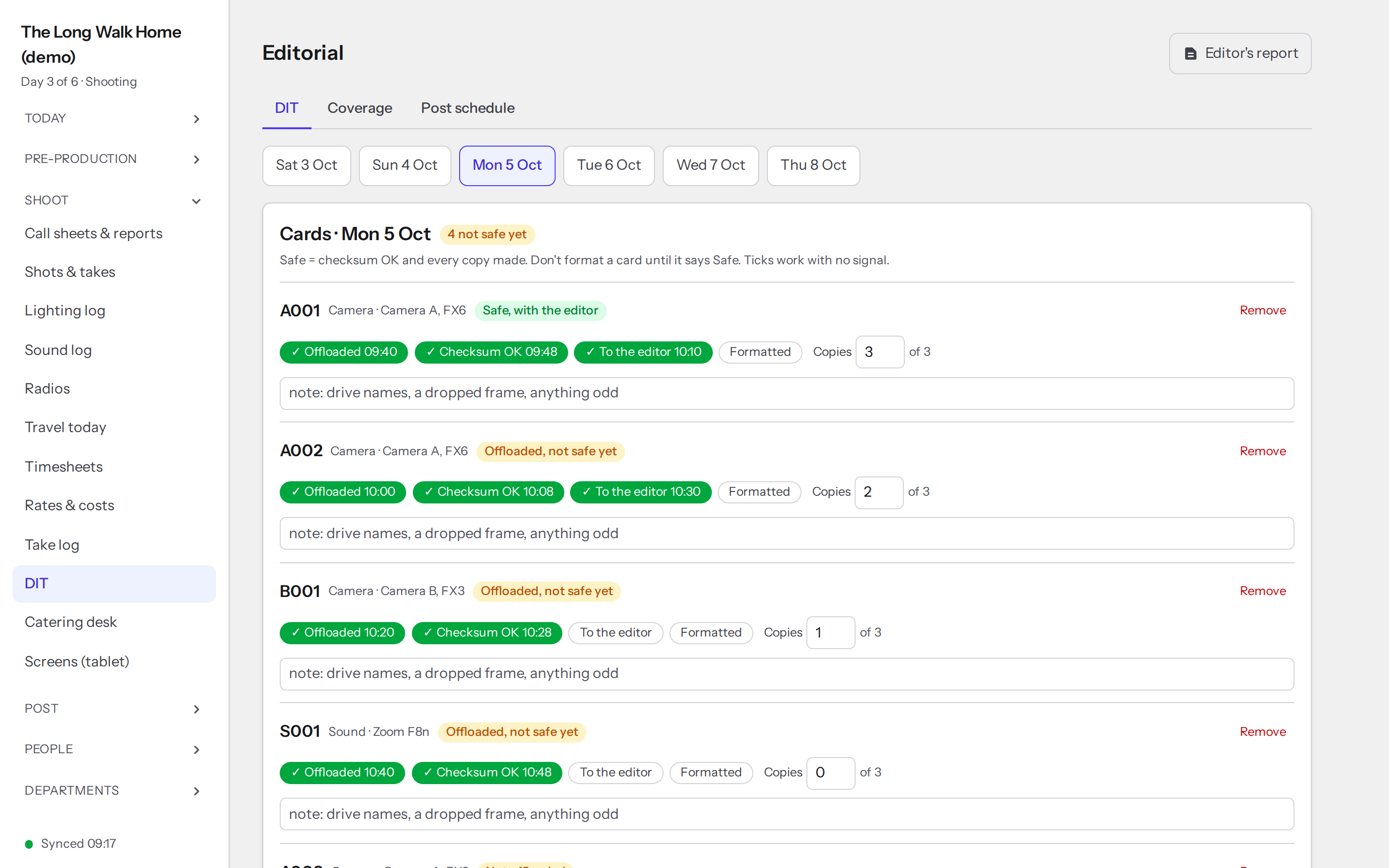Select the Wed 7 Oct day

(x=710, y=165)
